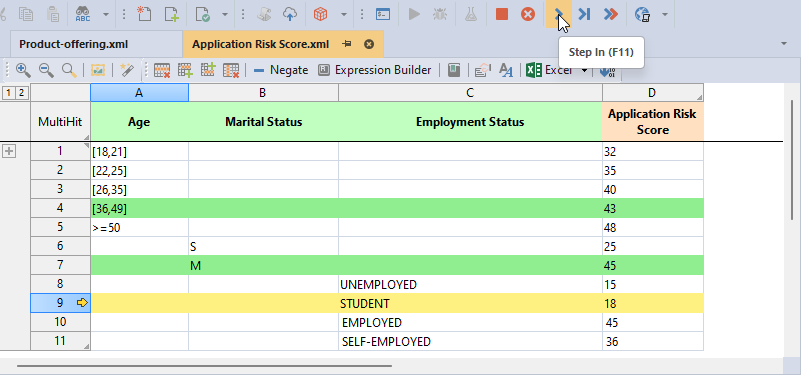Open the dropdown next to the globe icon

tap(665, 14)
